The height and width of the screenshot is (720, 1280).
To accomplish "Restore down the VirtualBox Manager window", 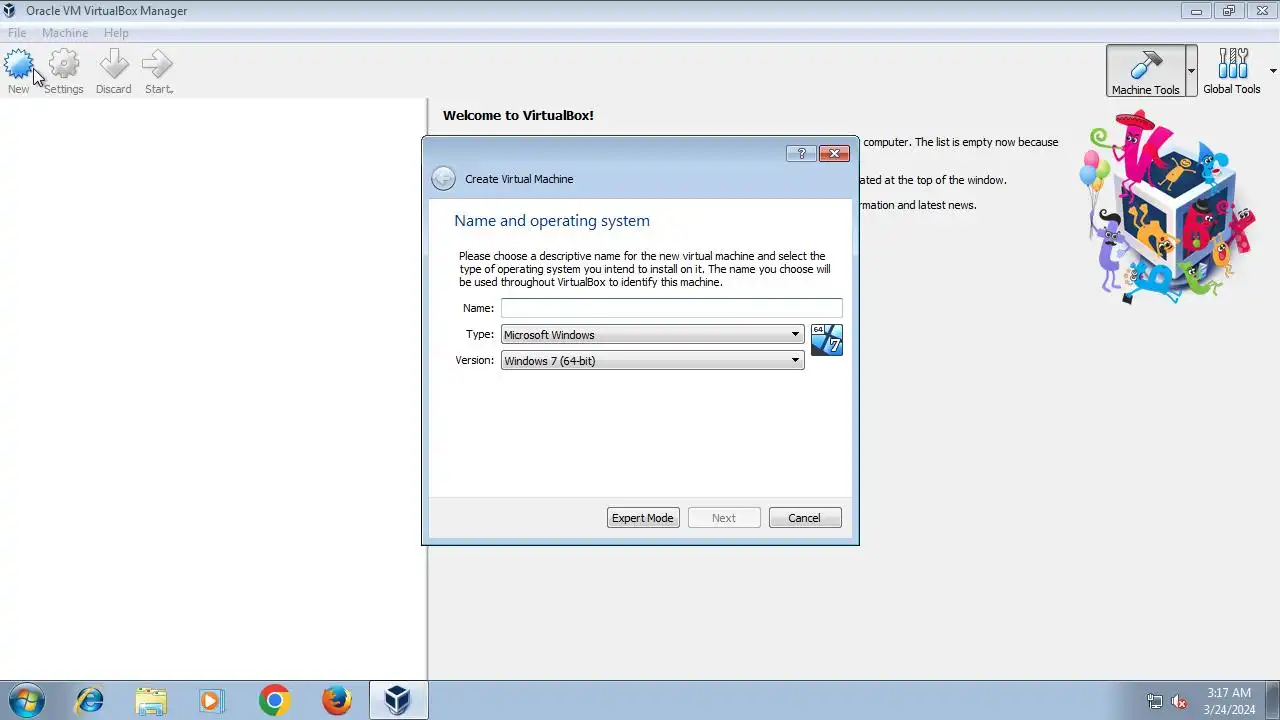I will click(x=1229, y=11).
